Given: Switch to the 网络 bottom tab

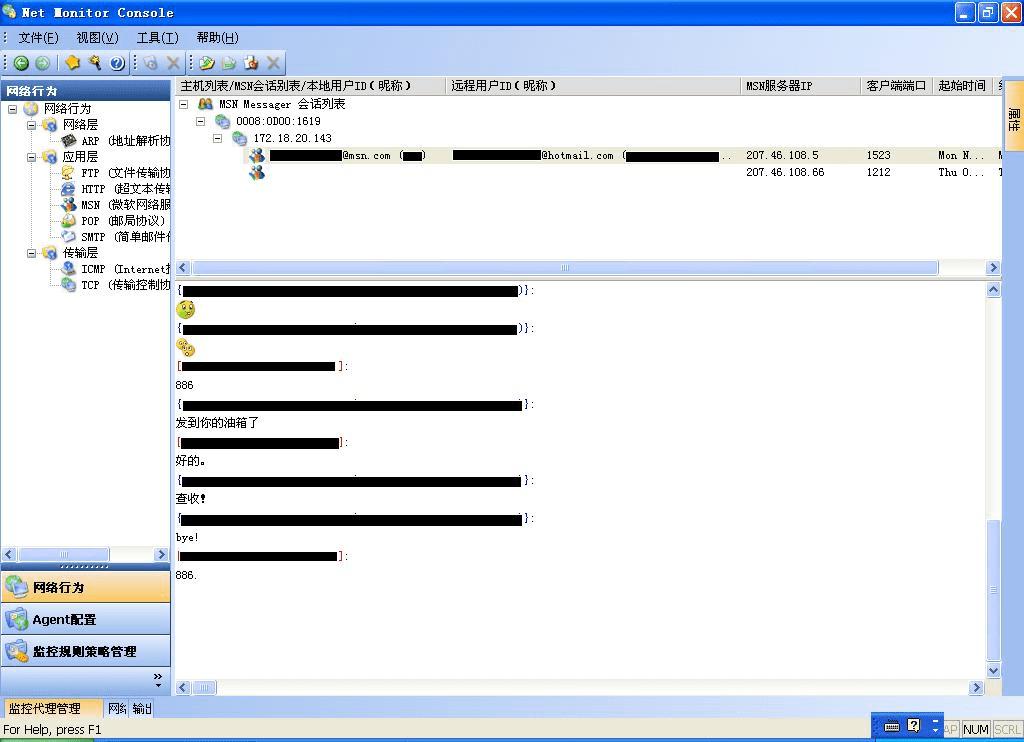Looking at the screenshot, I should click(117, 708).
